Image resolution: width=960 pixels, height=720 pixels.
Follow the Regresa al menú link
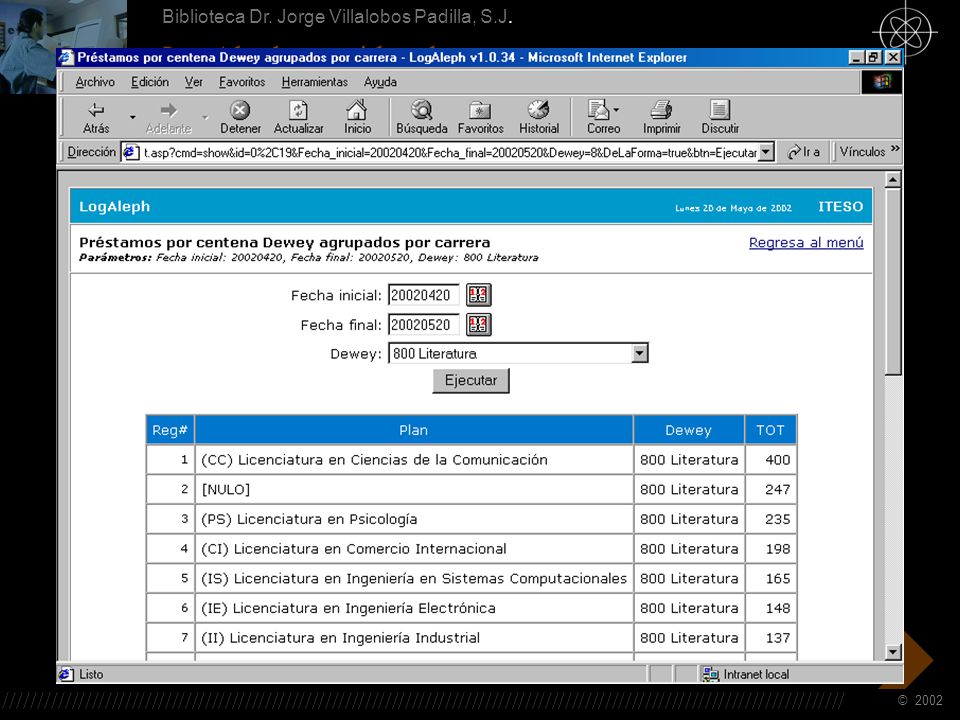(806, 242)
